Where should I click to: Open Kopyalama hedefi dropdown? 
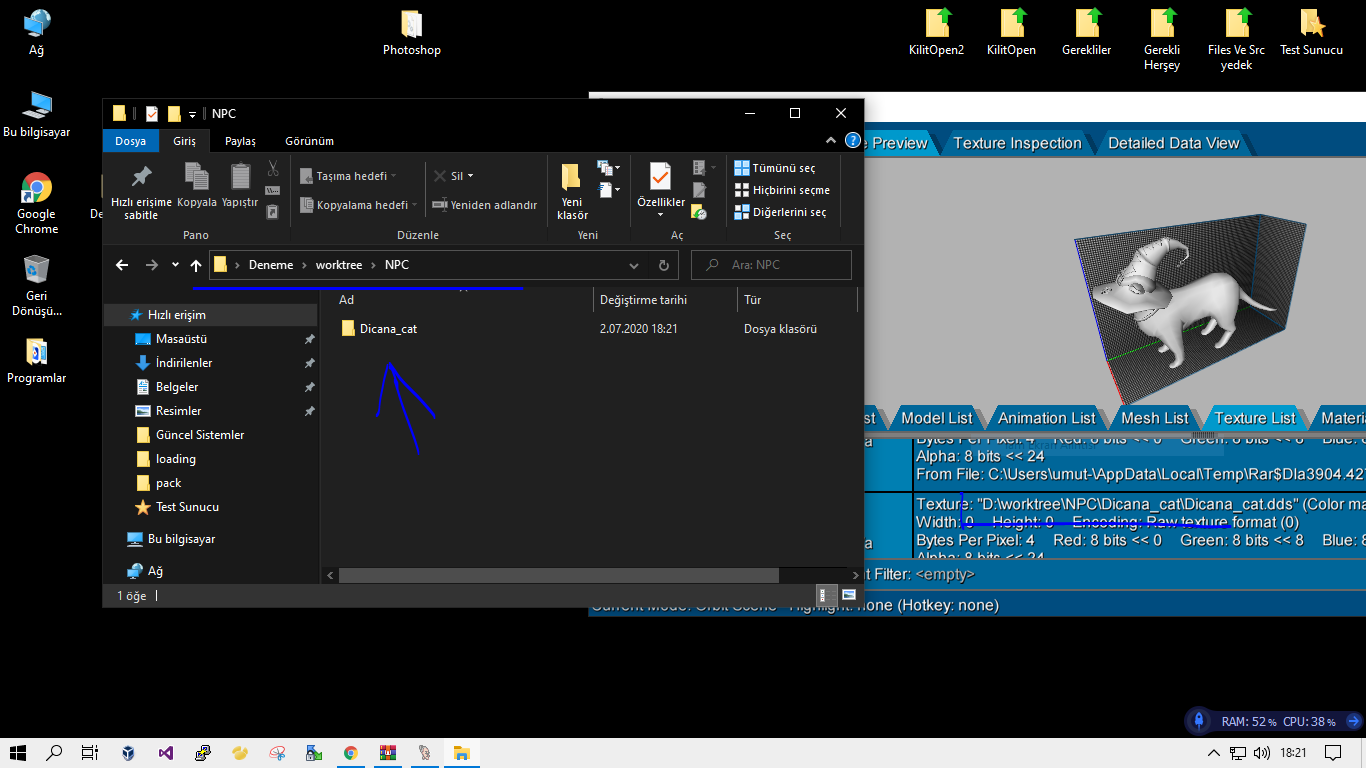359,205
